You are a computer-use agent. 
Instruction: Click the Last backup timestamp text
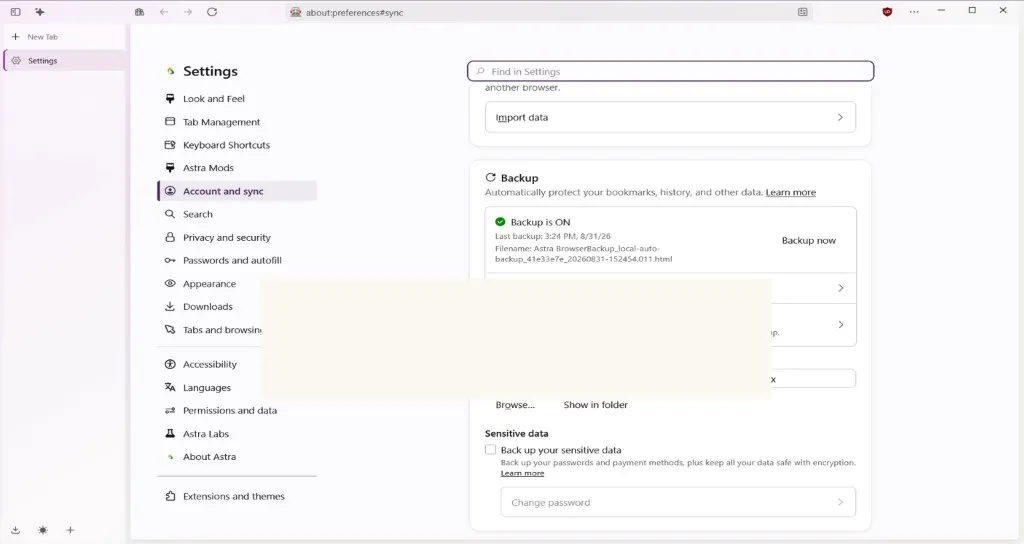tap(552, 236)
